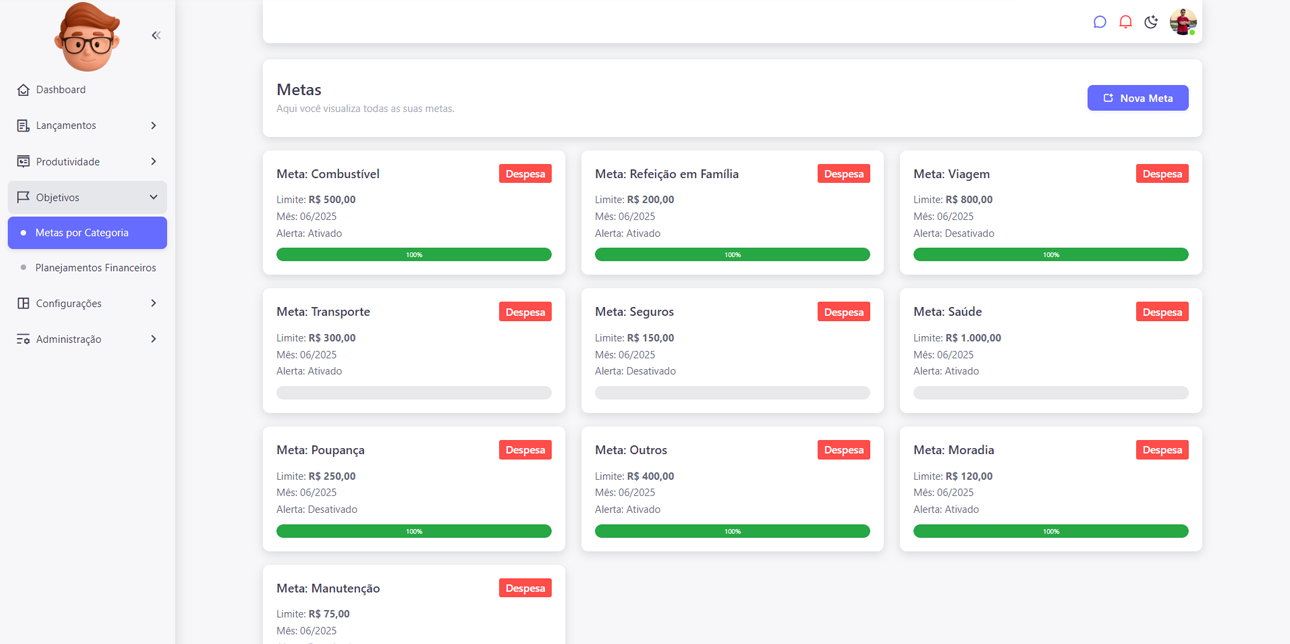Expand the Administração submenu chevron
The image size is (1290, 644).
[x=153, y=340]
